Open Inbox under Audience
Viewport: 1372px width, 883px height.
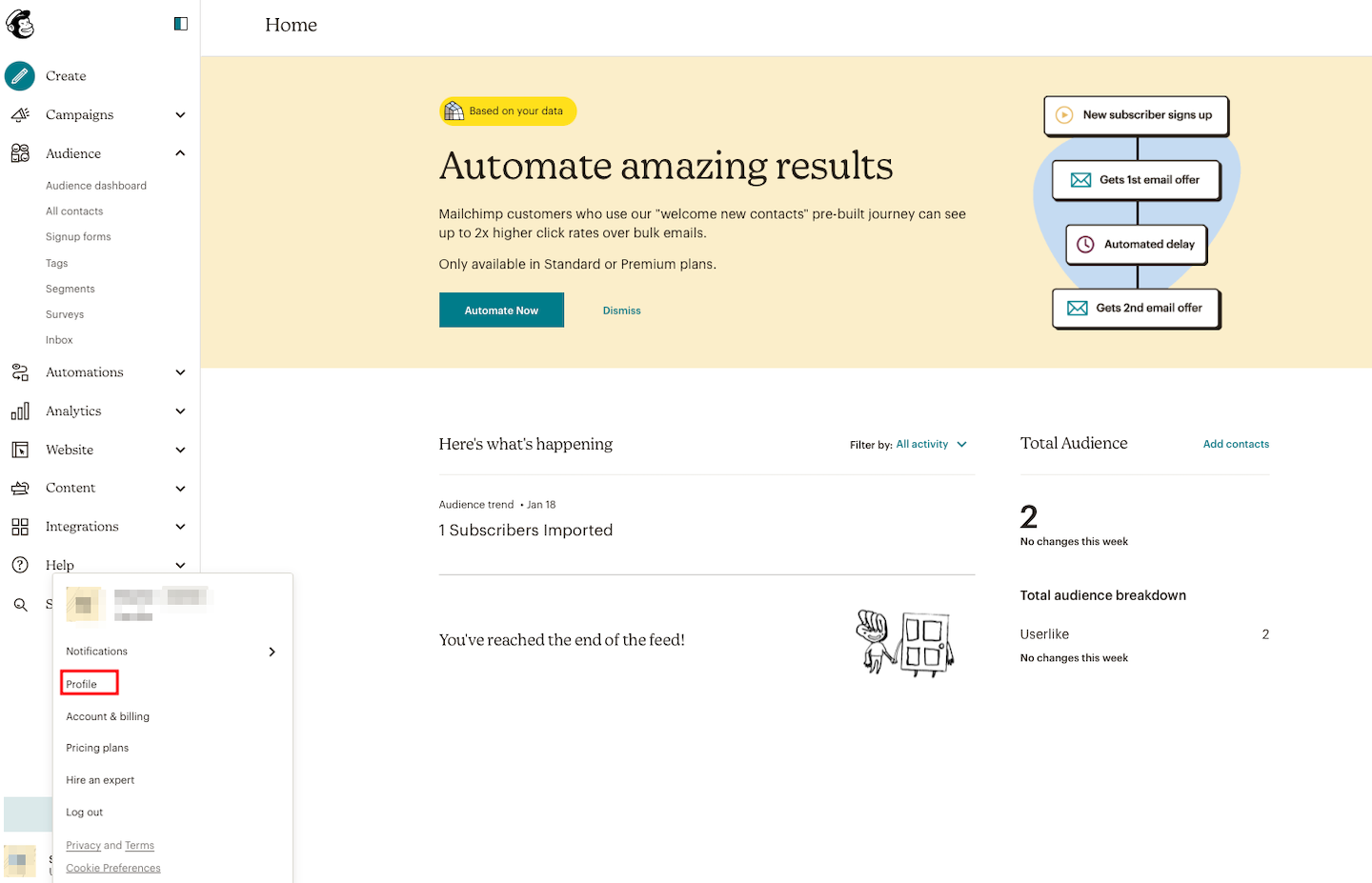pyautogui.click(x=59, y=340)
